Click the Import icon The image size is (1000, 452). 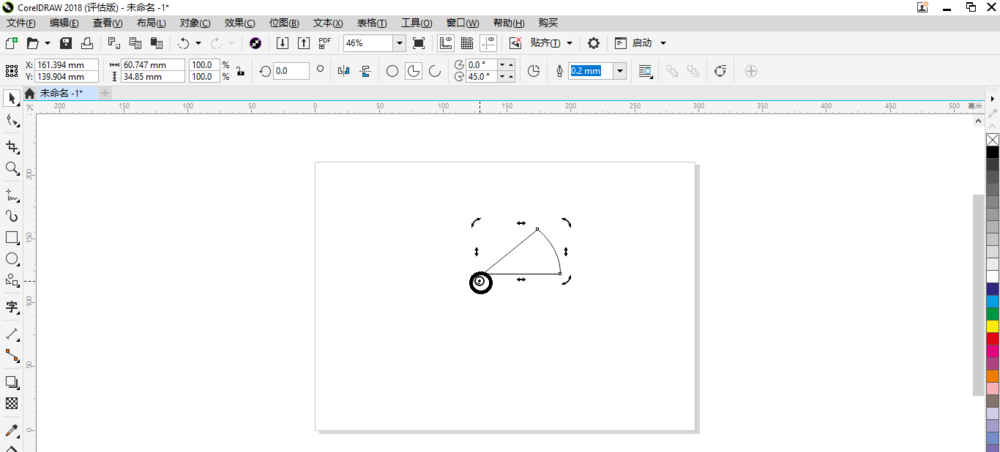283,43
